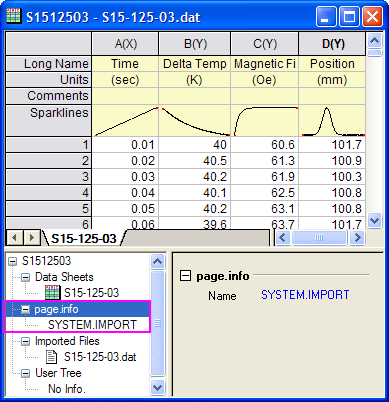
Task: Click tree panel scroll up arrow
Action: click(157, 262)
